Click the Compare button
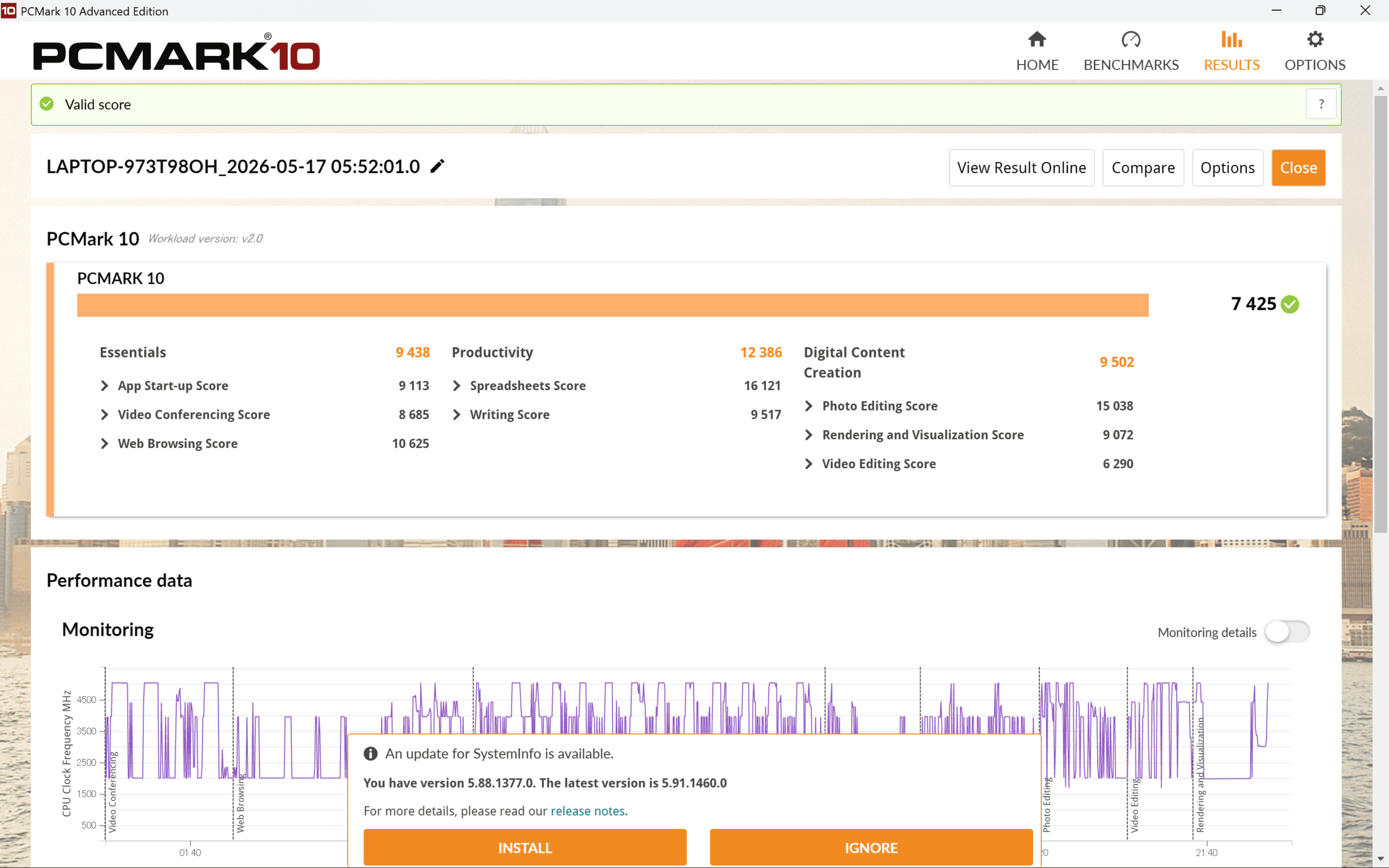 (1143, 168)
